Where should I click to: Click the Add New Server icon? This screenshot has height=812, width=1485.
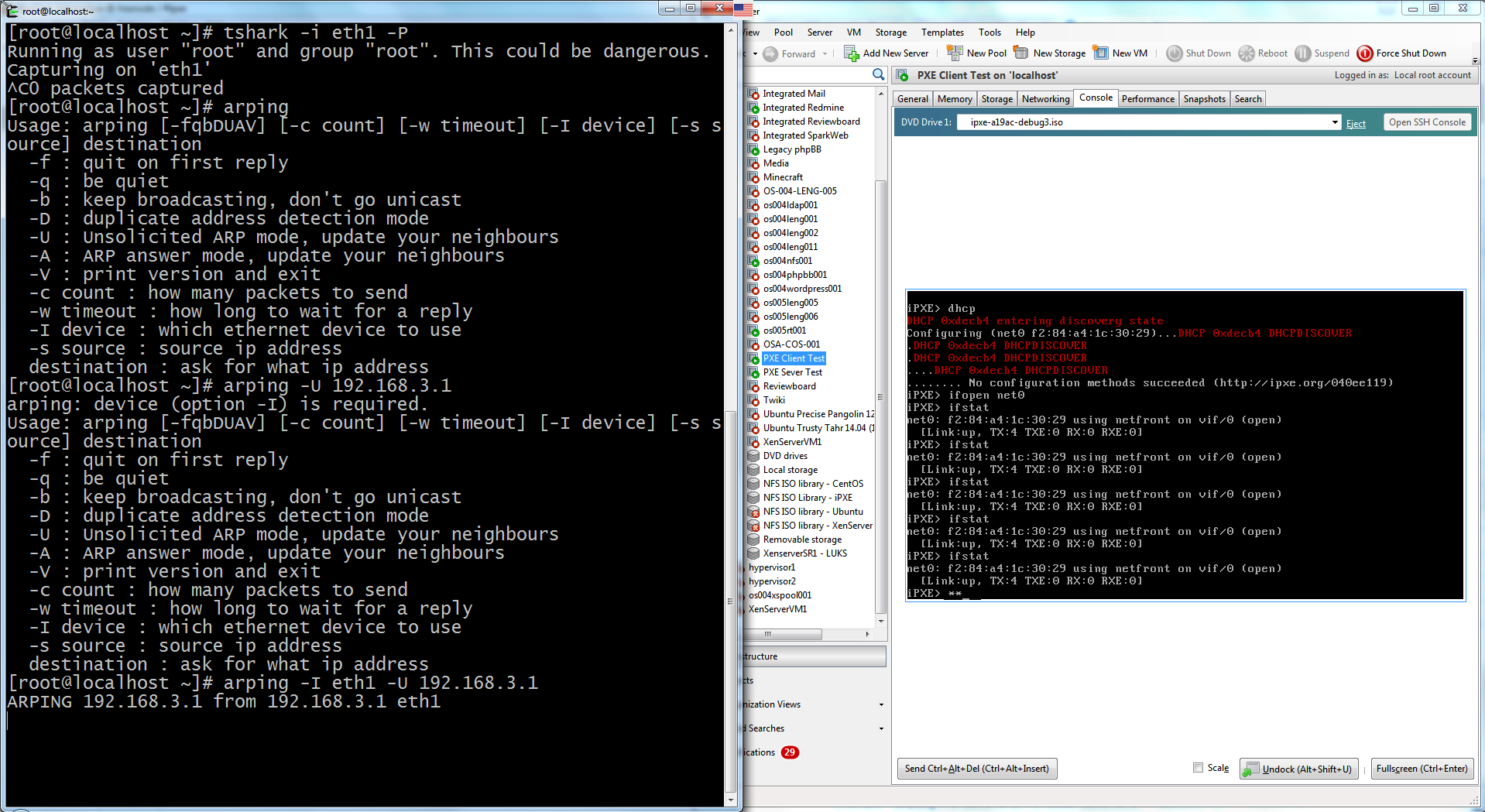851,53
